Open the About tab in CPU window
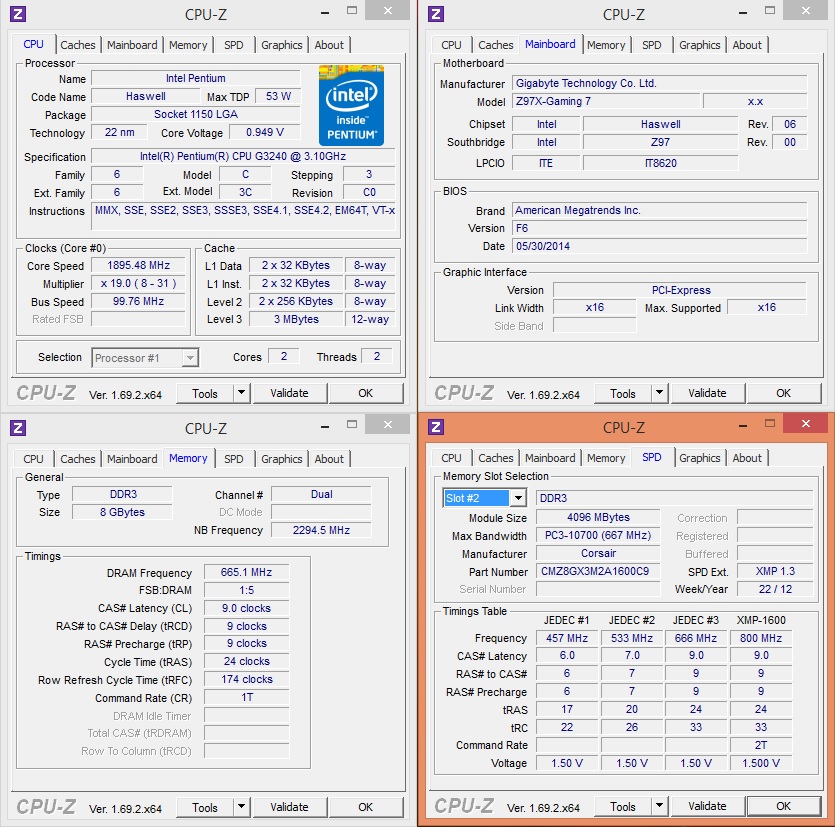 (329, 45)
